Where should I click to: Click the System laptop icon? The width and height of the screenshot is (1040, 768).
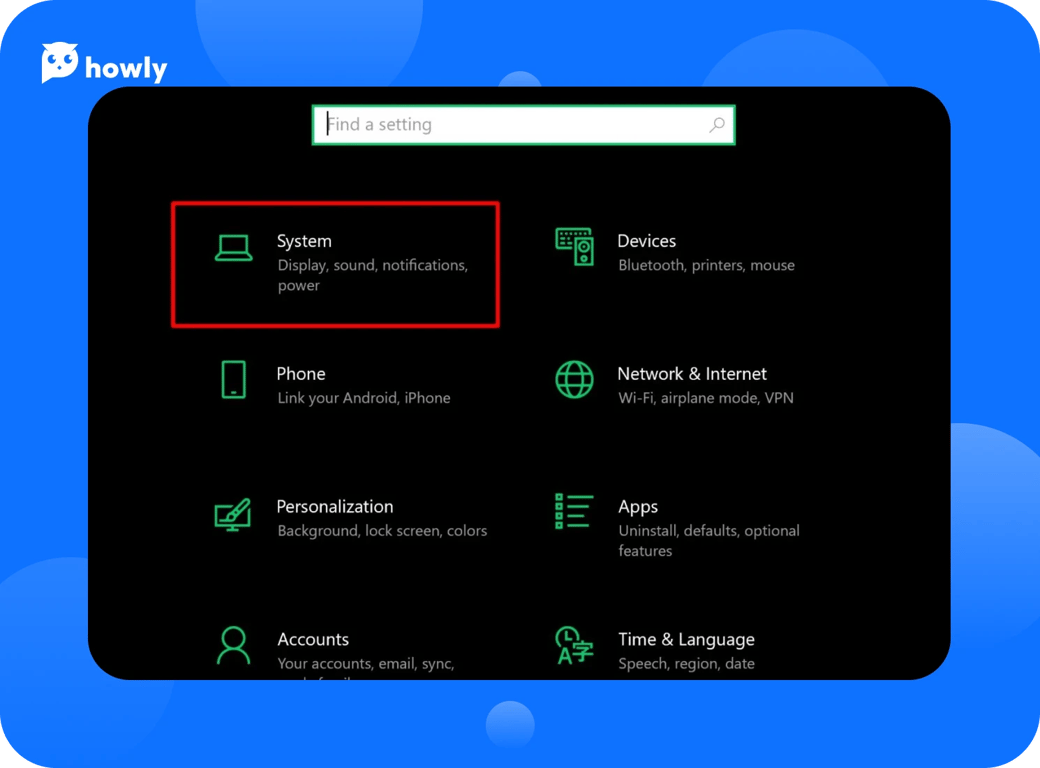coord(233,247)
